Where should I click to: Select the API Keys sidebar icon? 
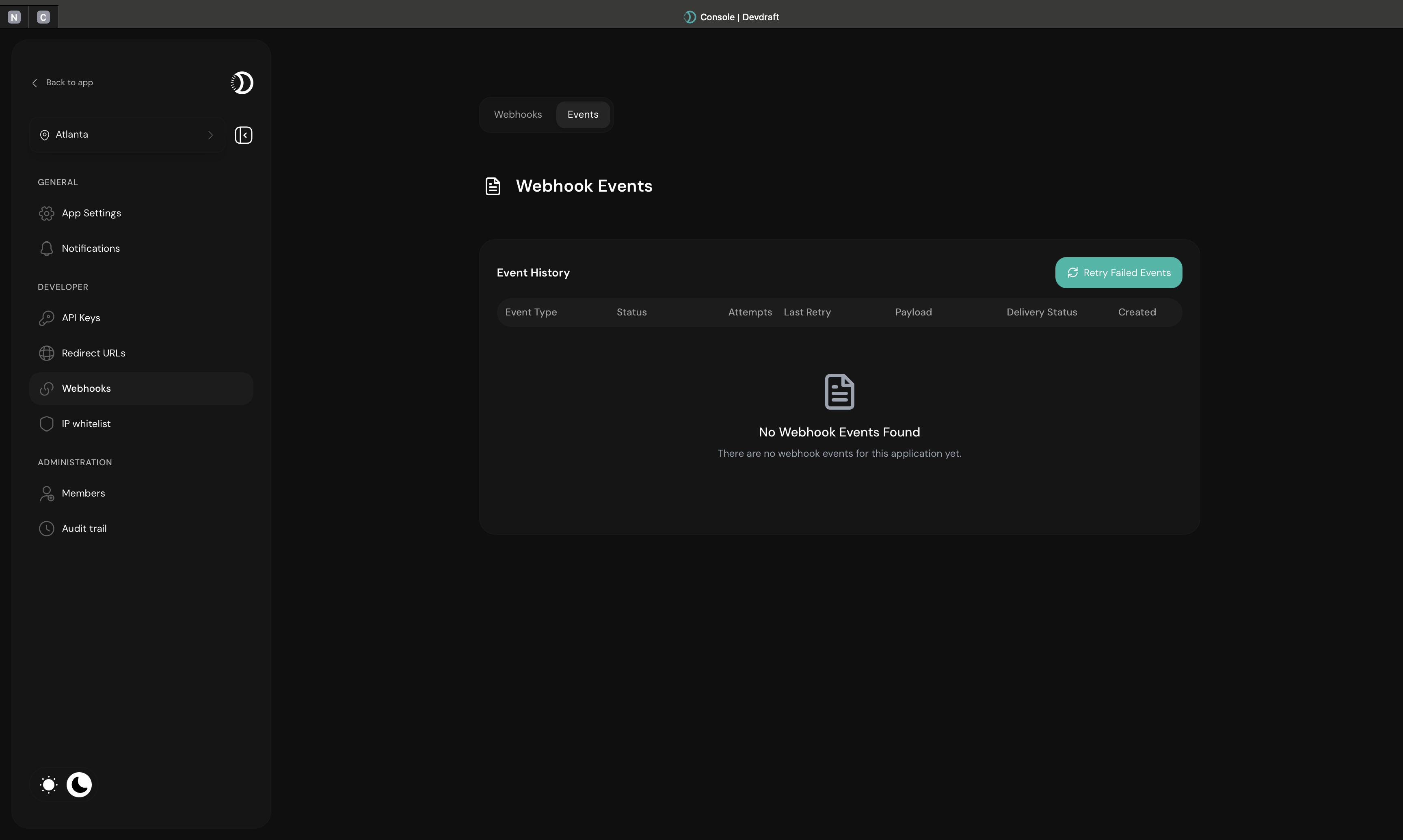46,317
